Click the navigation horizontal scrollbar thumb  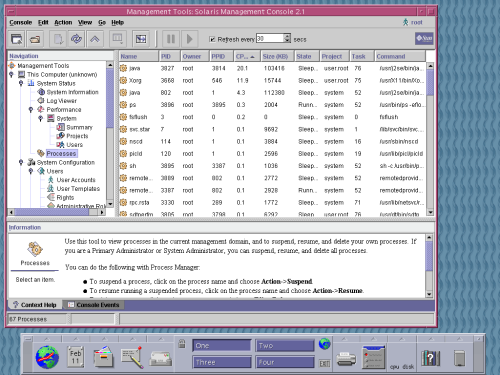pos(52,212)
